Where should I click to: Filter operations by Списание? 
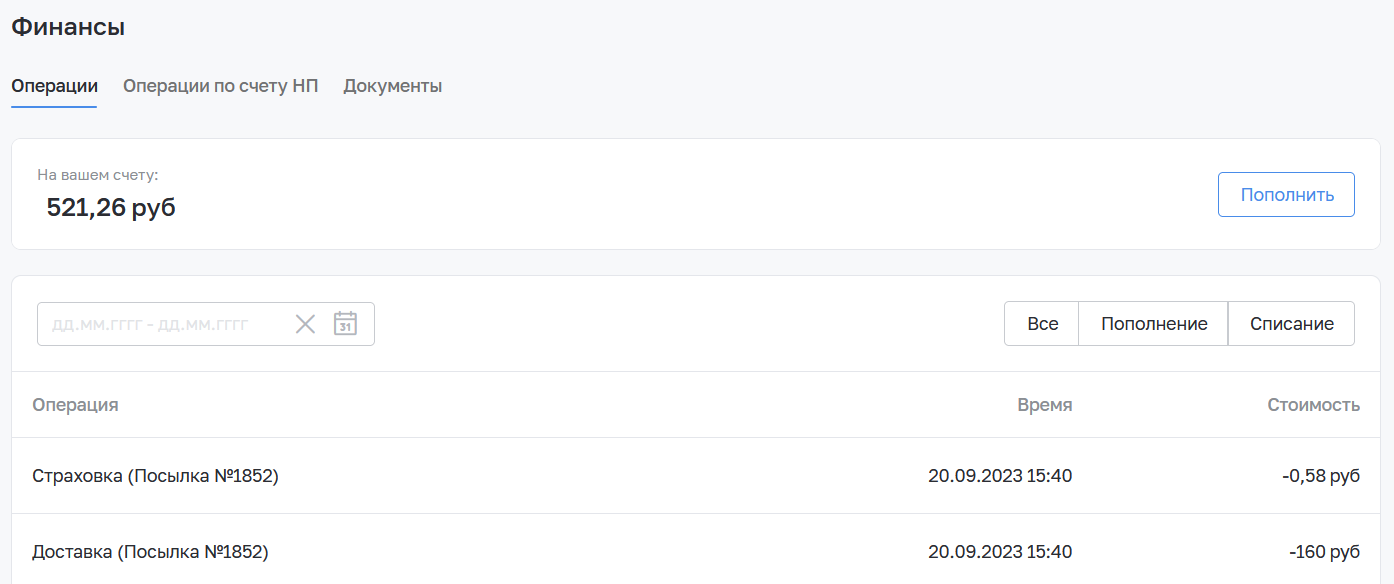[1292, 324]
